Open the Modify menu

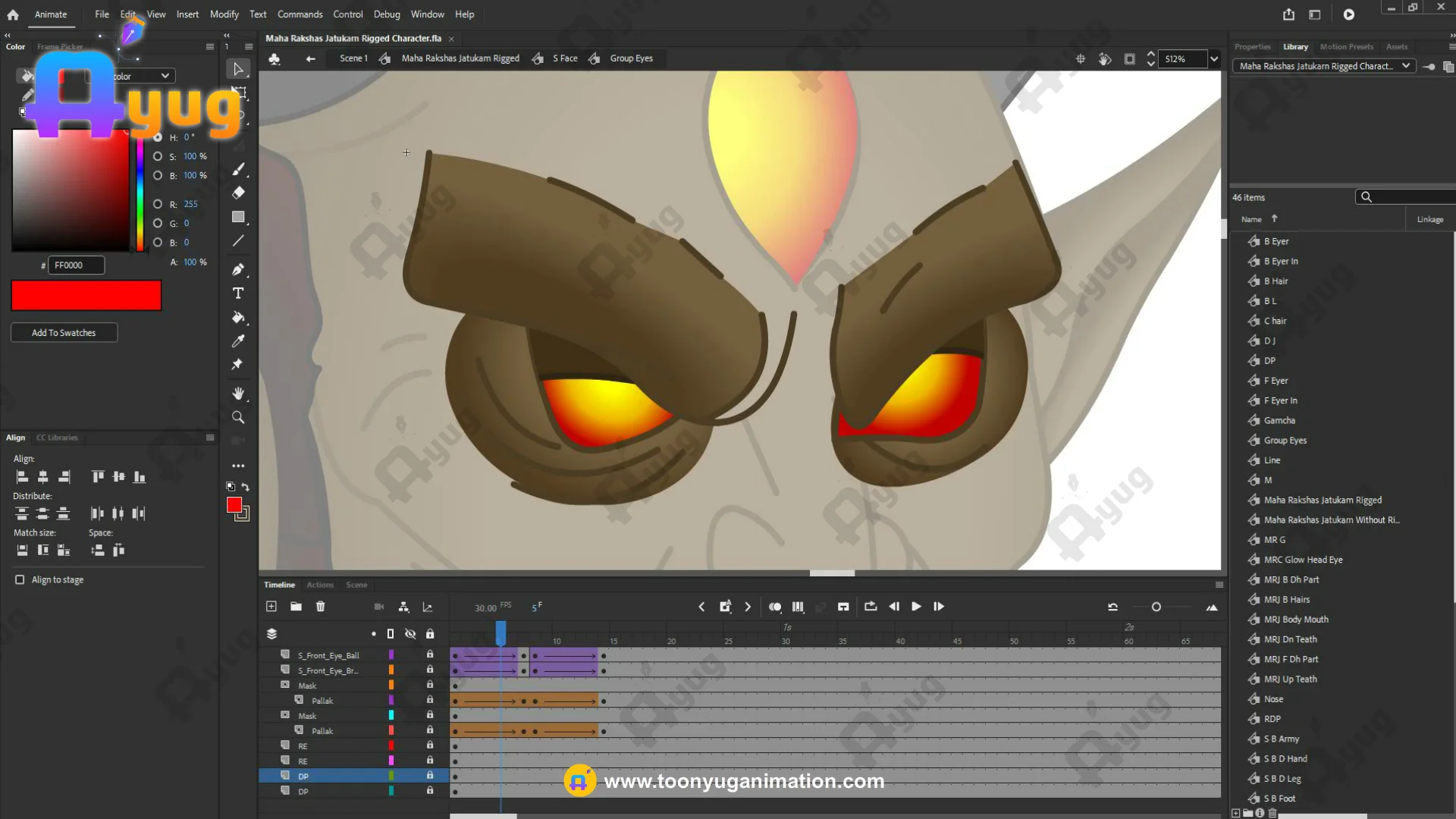point(224,14)
